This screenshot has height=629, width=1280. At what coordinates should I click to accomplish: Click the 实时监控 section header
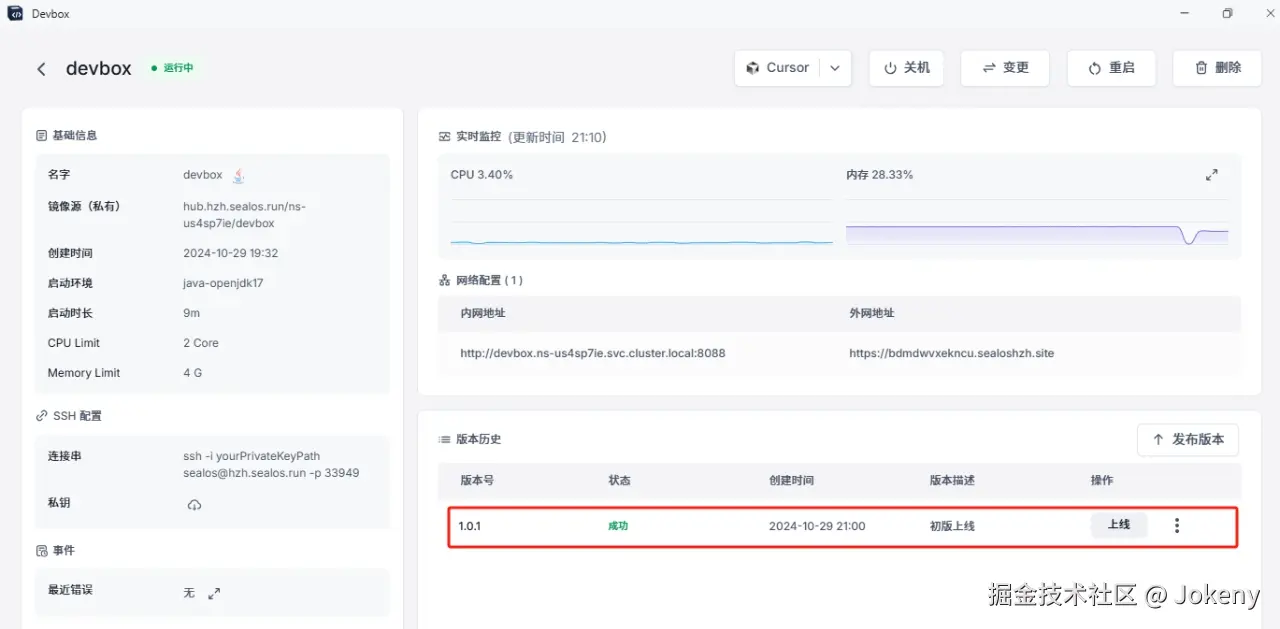tap(470, 137)
